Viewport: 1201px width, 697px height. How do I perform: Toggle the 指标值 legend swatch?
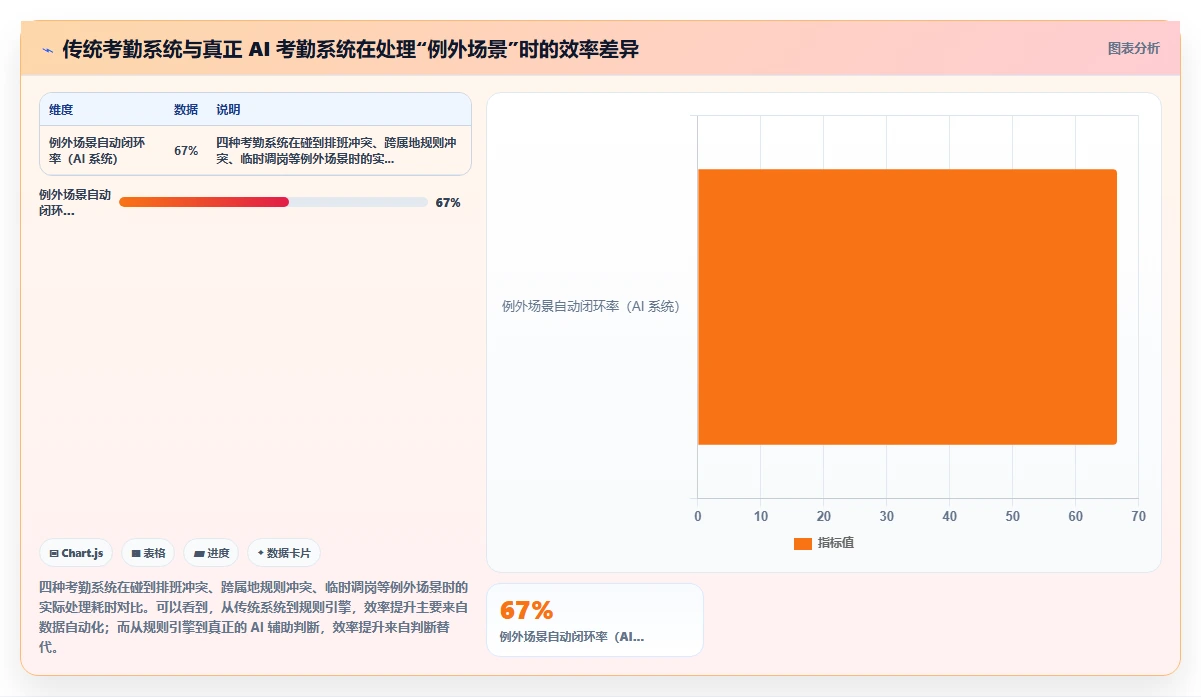(802, 543)
